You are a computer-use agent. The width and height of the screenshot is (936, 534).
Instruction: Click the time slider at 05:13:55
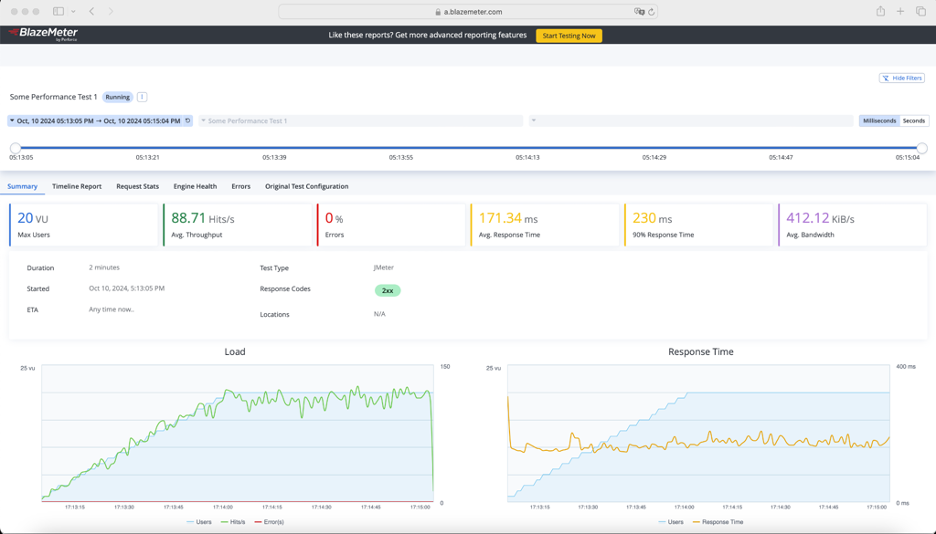click(401, 148)
